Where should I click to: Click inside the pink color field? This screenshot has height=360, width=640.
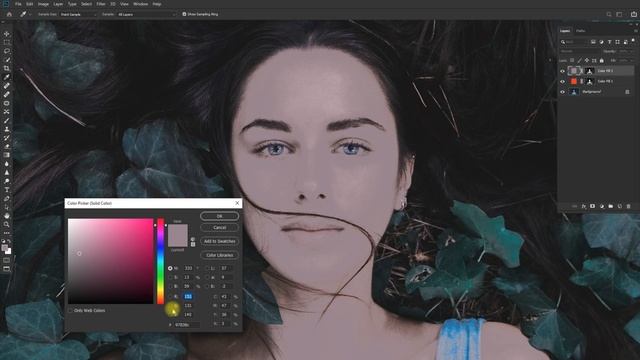point(110,261)
